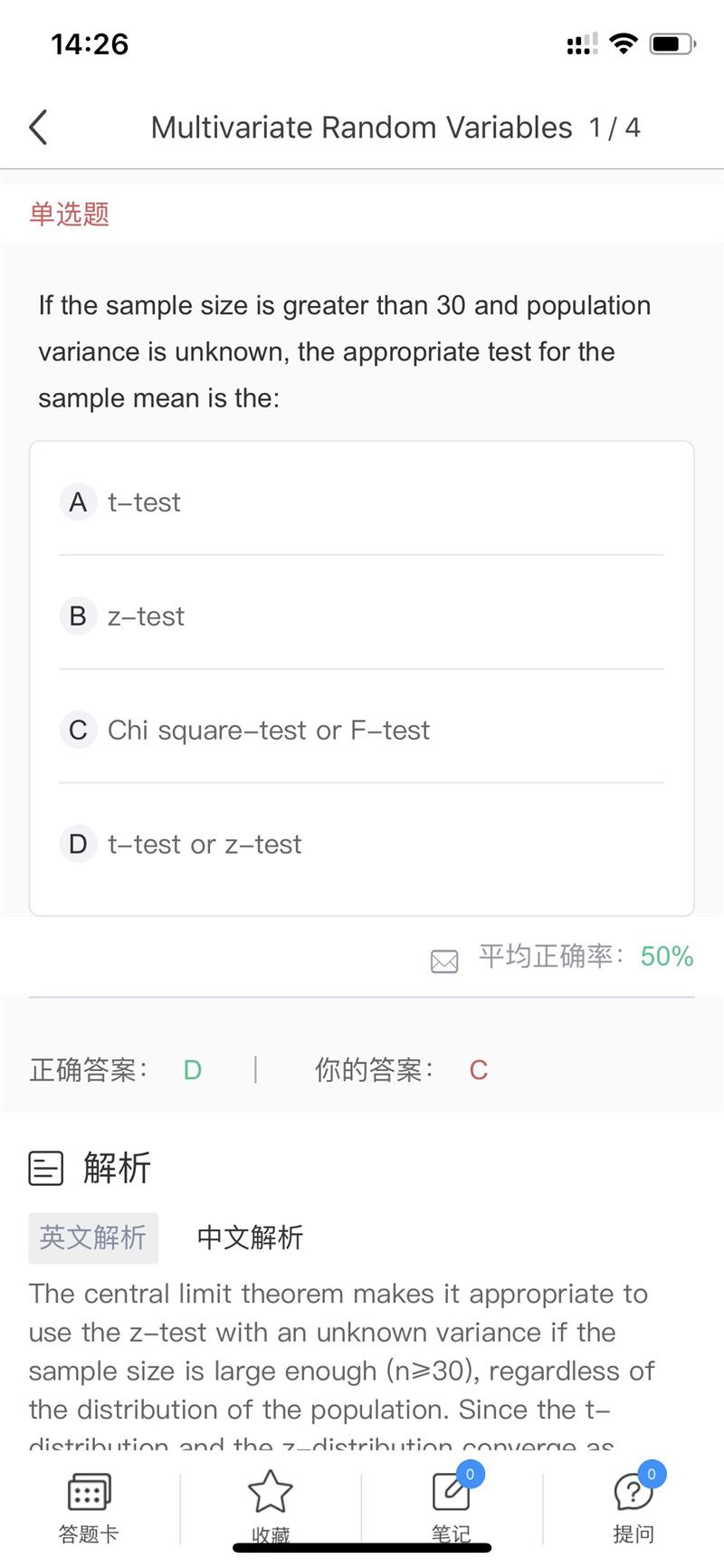Tap the ask question (提问) icon

click(633, 1491)
